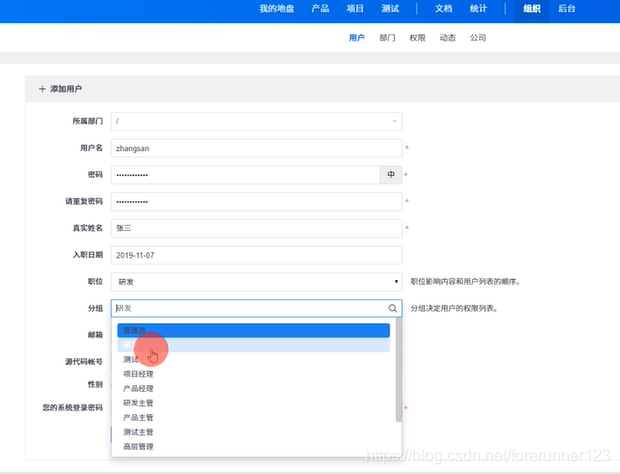Click the plus icon beside 添加用户
The height and width of the screenshot is (474, 620).
pos(42,89)
